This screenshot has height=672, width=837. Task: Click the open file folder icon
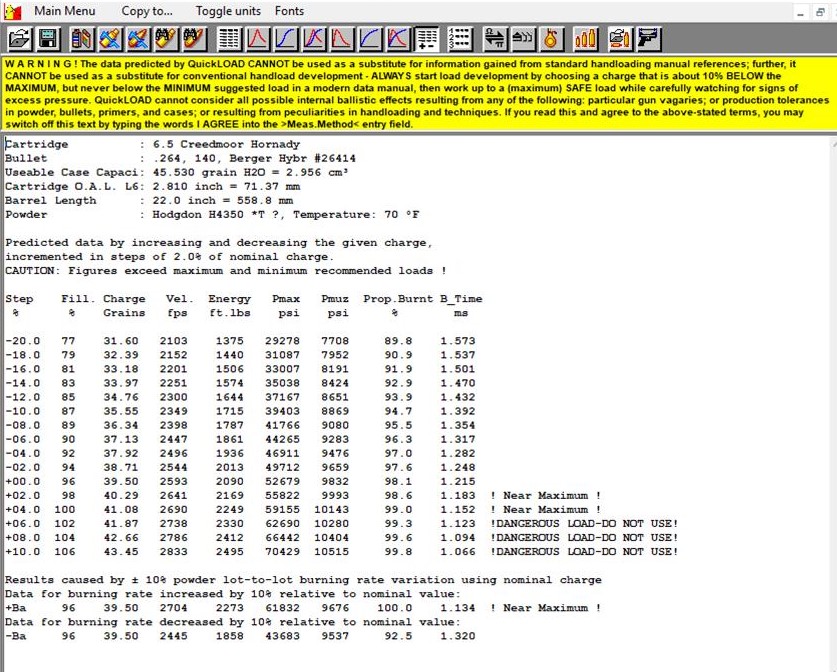pos(19,39)
